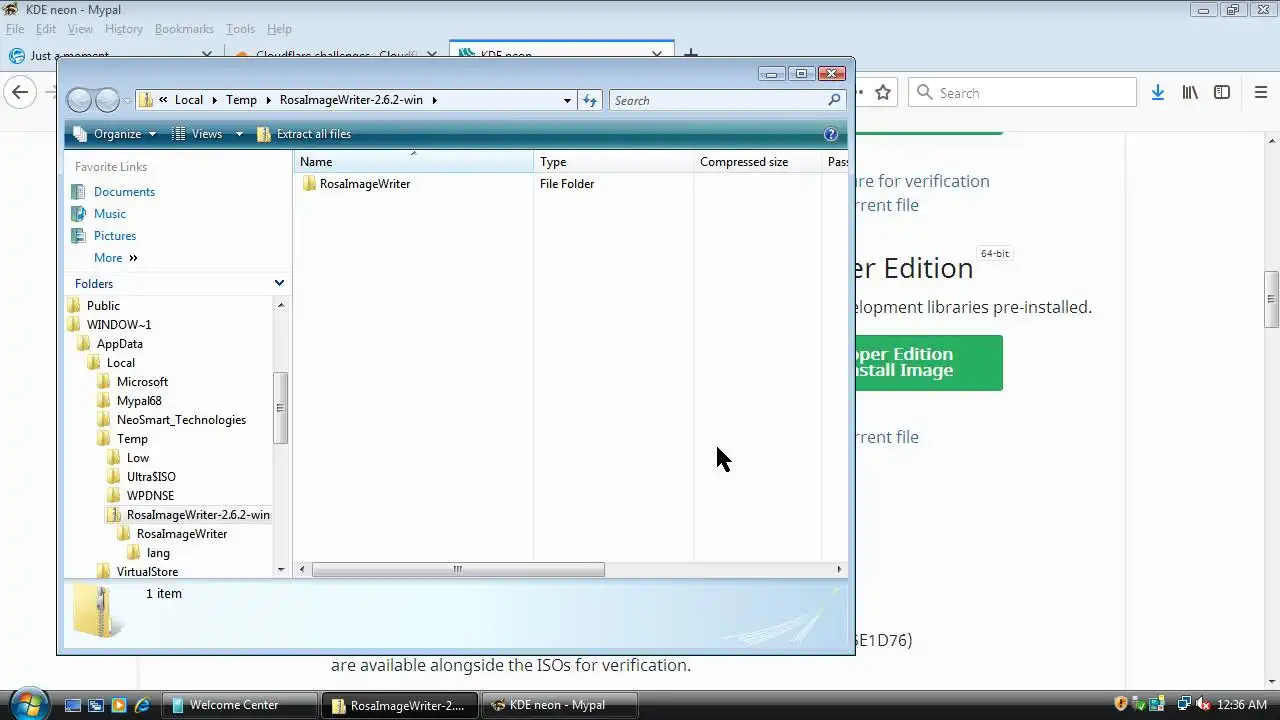1280x720 pixels.
Task: Open Music favorite link
Action: point(110,214)
